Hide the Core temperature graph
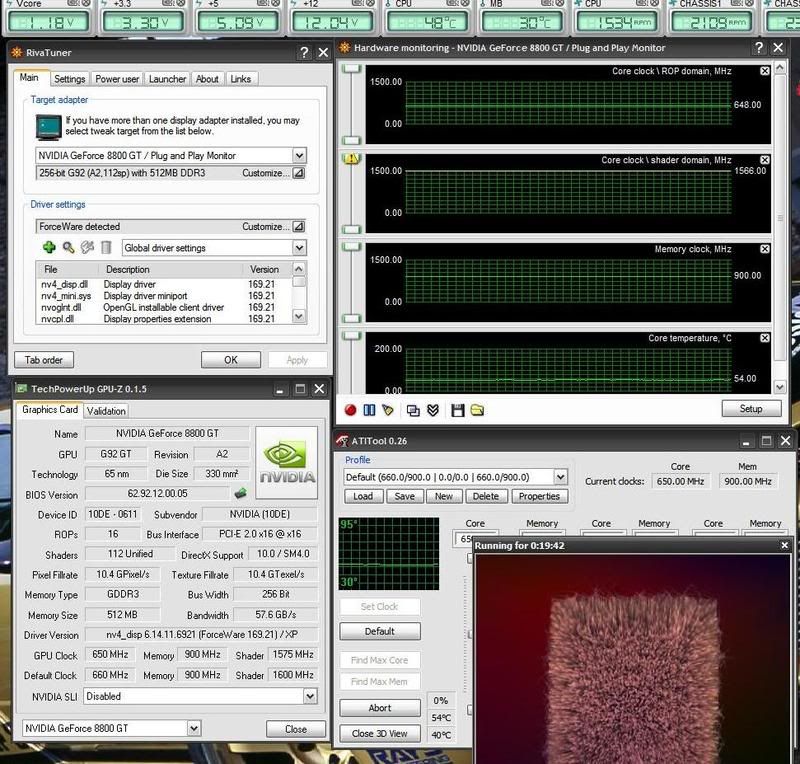The width and height of the screenshot is (800, 764). click(x=764, y=338)
